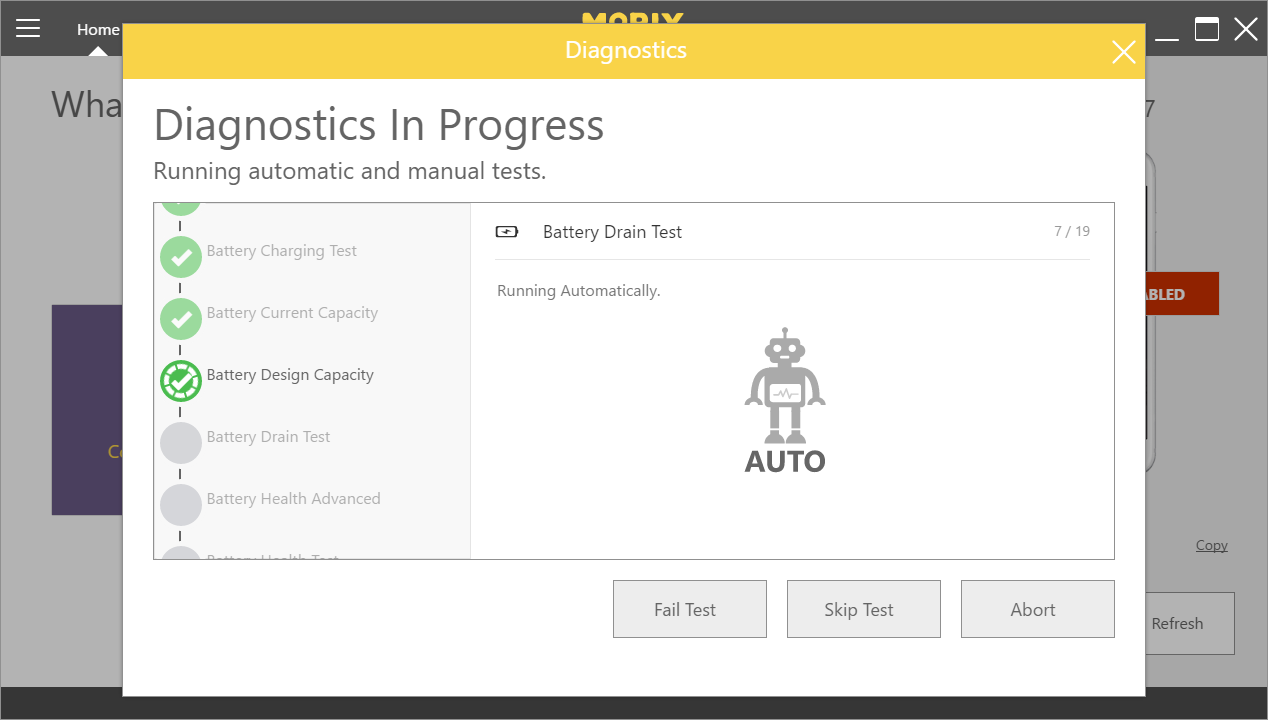This screenshot has height=720, width=1268.
Task: Click the Refresh button in the main window
Action: point(1190,623)
